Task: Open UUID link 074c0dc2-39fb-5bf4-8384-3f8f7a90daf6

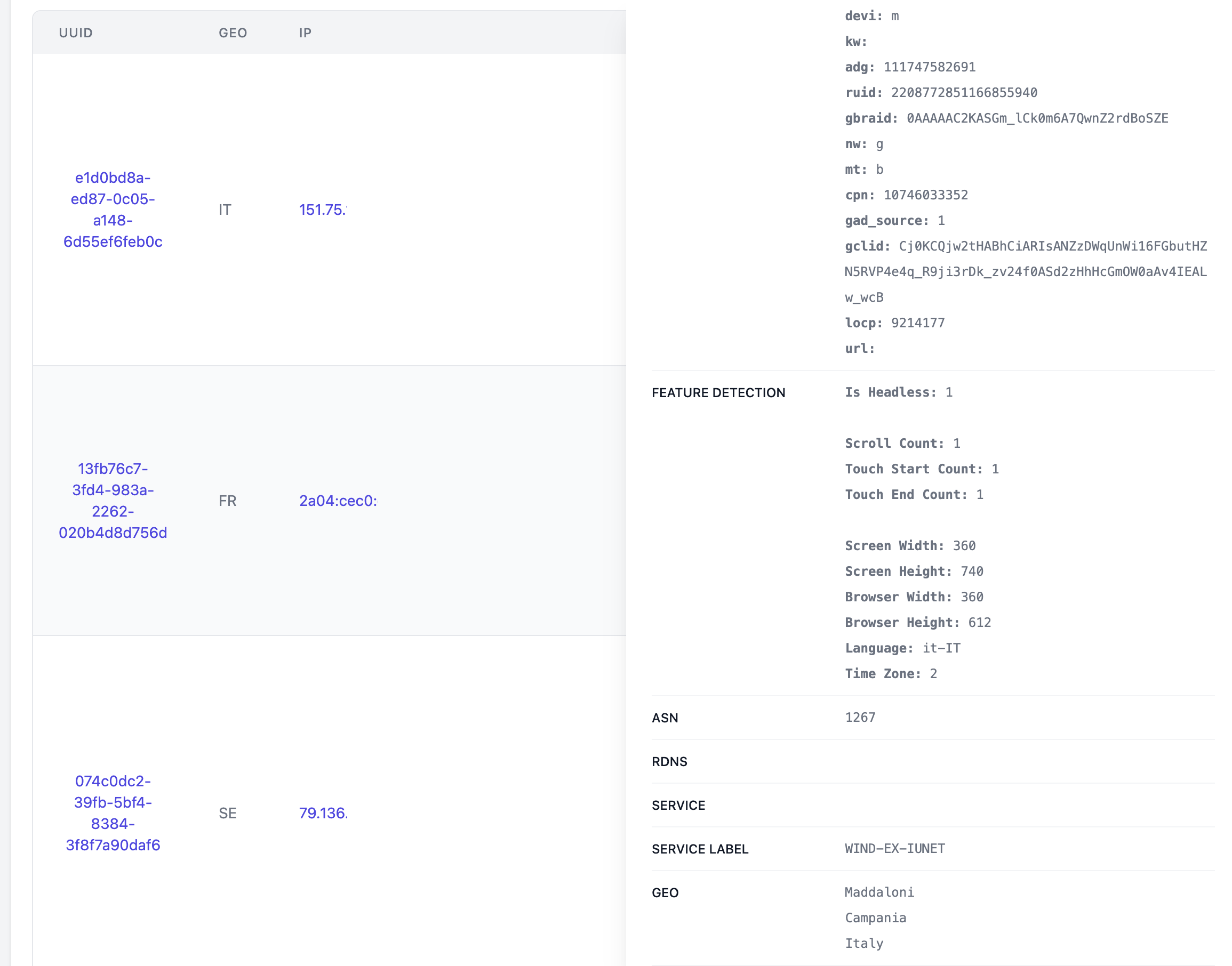Action: [113, 812]
